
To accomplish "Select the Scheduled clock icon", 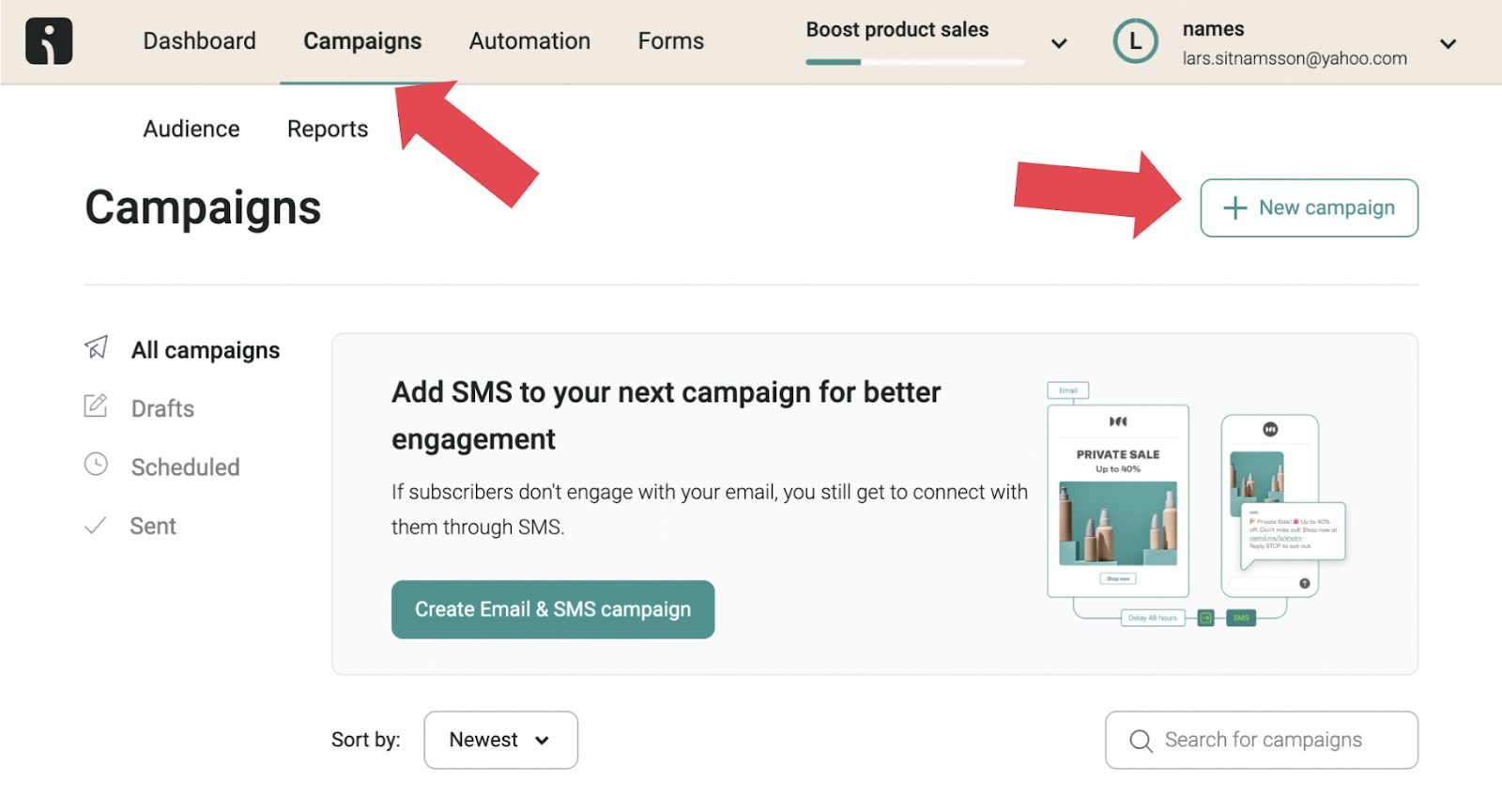I will click(x=95, y=465).
